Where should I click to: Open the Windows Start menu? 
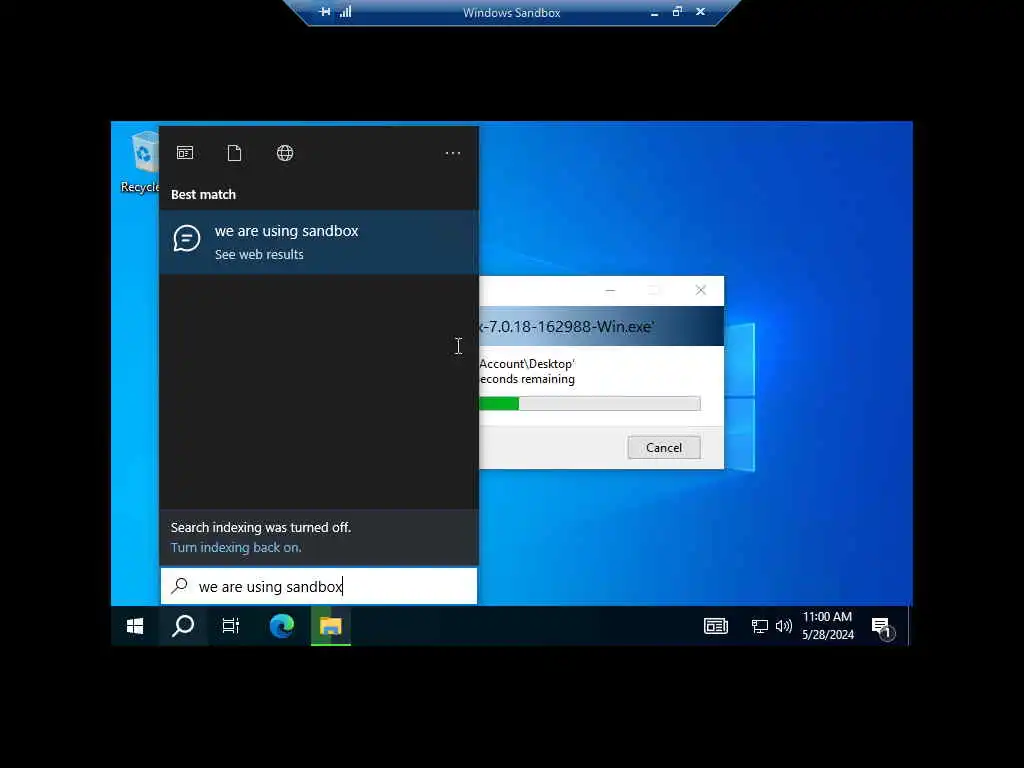135,626
